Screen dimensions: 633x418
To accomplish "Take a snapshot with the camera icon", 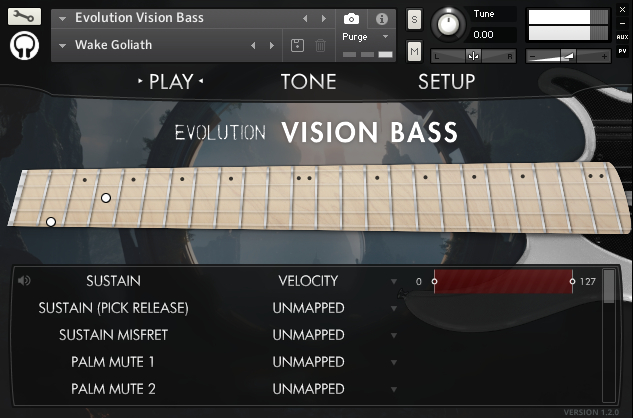I will coord(351,19).
